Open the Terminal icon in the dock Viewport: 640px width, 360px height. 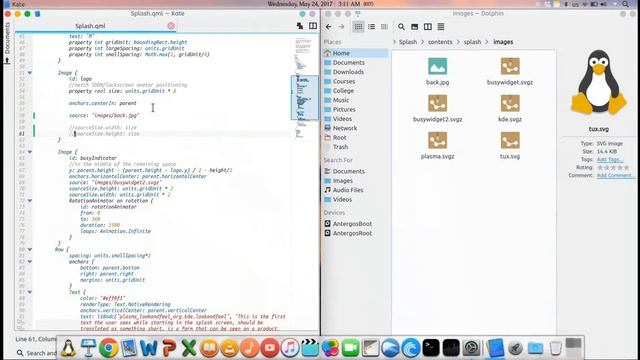tap(431, 348)
